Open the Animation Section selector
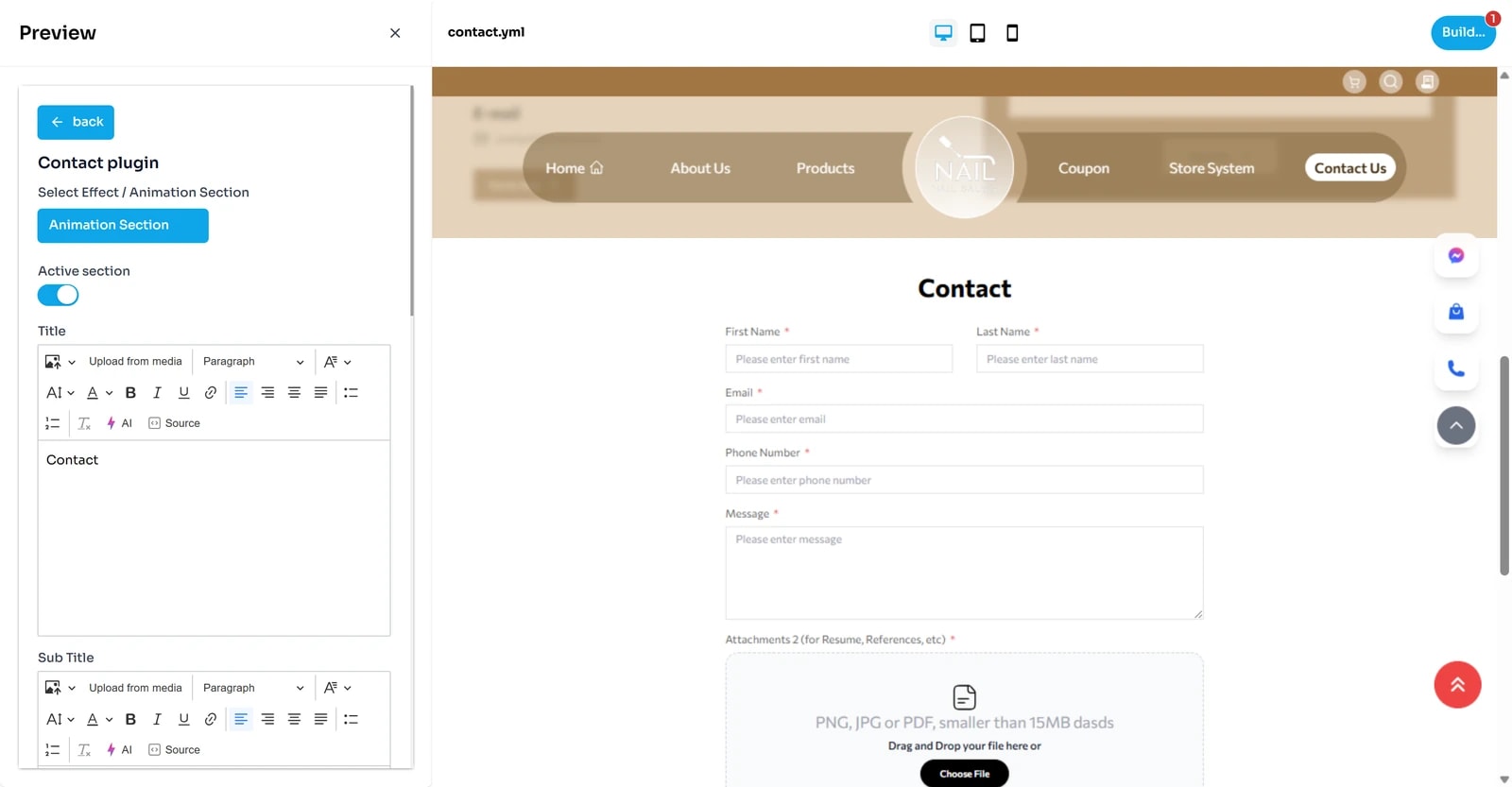This screenshot has width=1512, height=787. click(x=123, y=225)
